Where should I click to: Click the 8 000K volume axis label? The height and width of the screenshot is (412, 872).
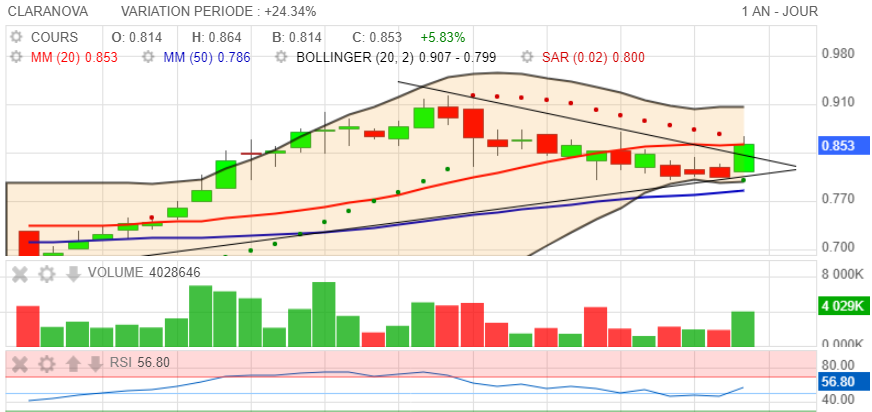845,275
